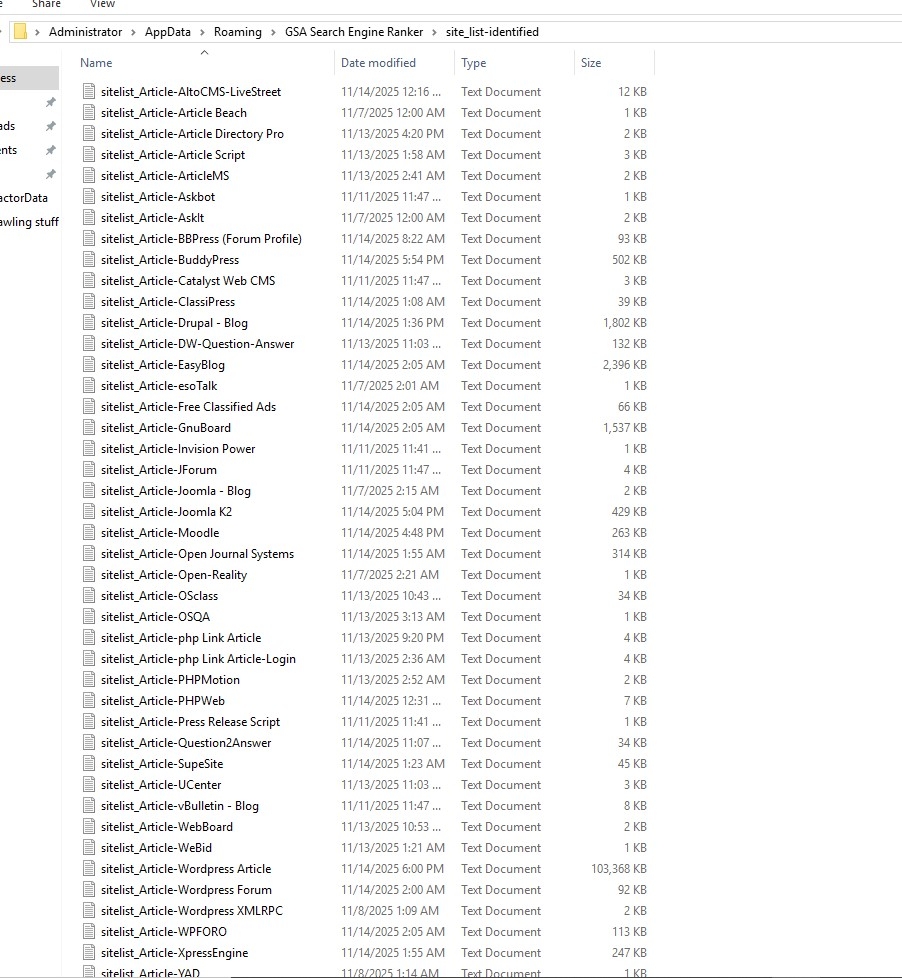Sort the list by Size column
The height and width of the screenshot is (978, 902).
[591, 63]
